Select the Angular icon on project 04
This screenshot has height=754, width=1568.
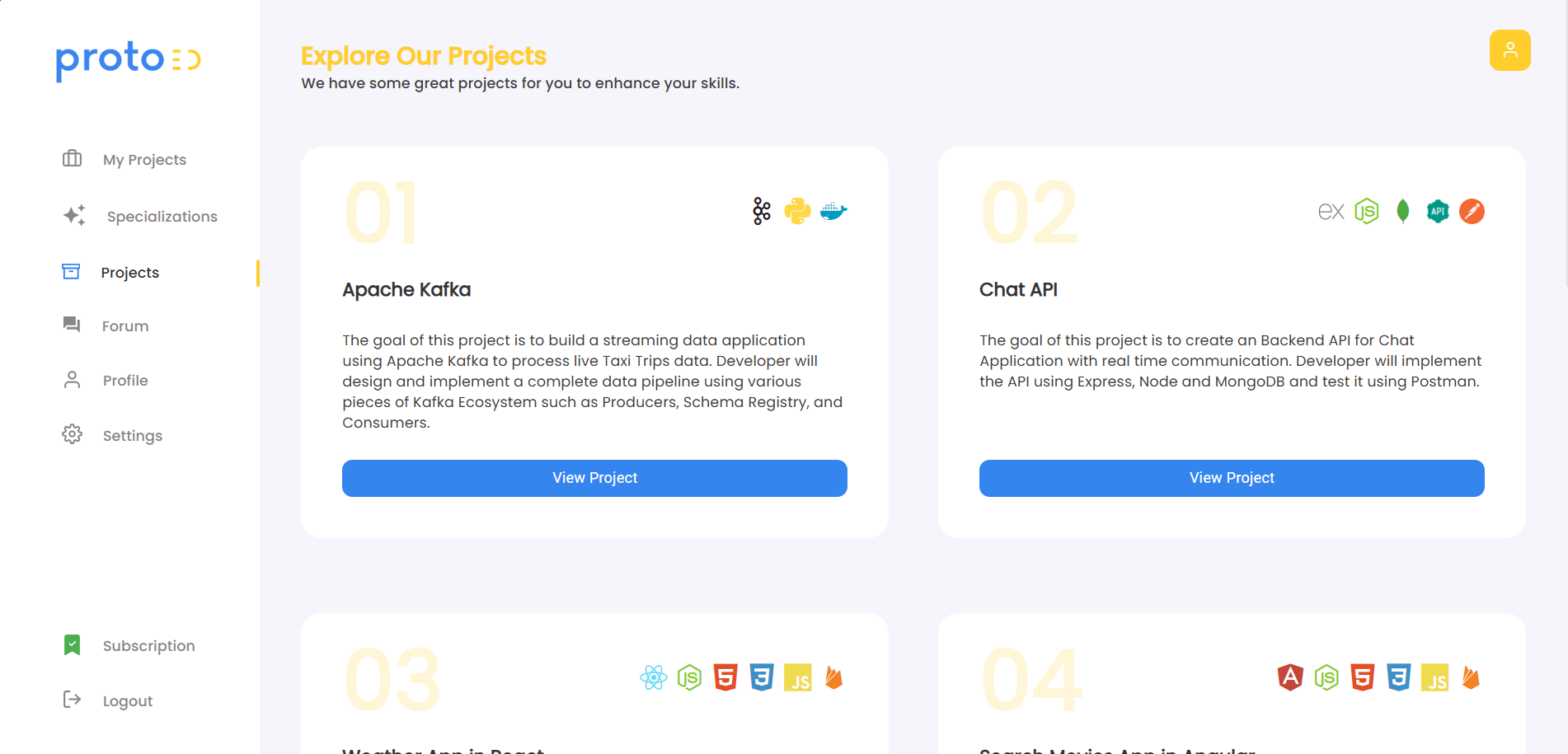tap(1290, 678)
